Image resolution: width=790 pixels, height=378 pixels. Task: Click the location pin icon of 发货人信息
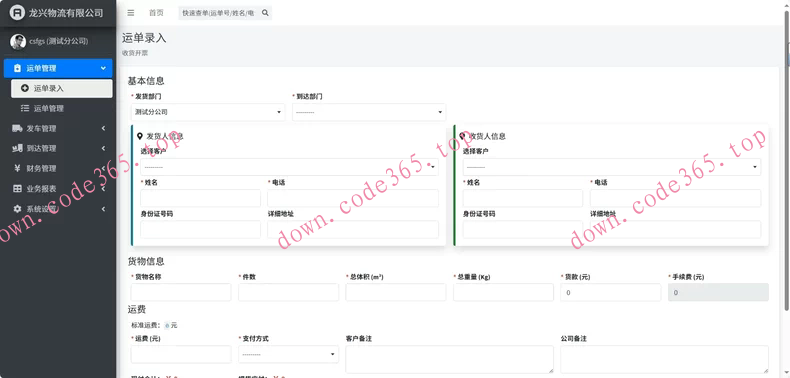coord(140,136)
